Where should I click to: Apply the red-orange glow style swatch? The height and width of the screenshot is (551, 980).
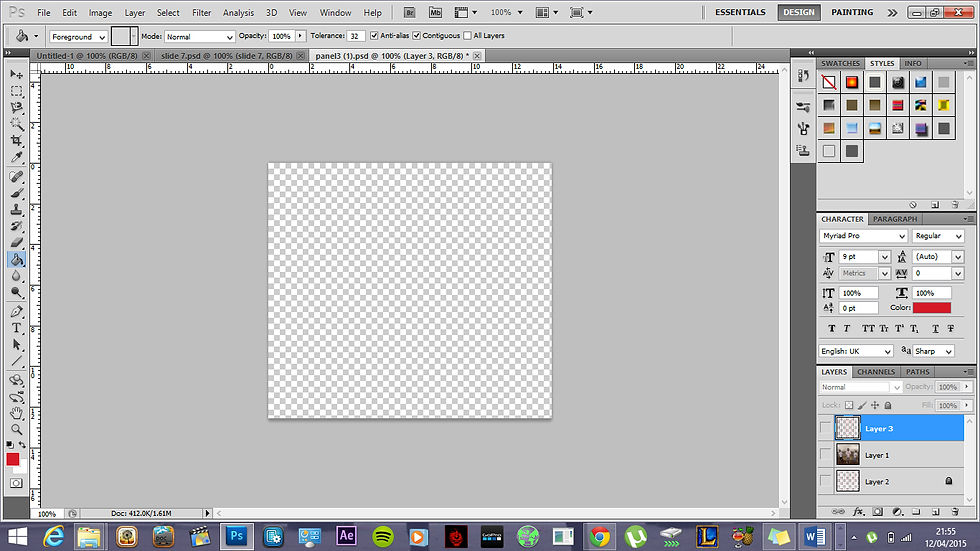click(x=851, y=82)
